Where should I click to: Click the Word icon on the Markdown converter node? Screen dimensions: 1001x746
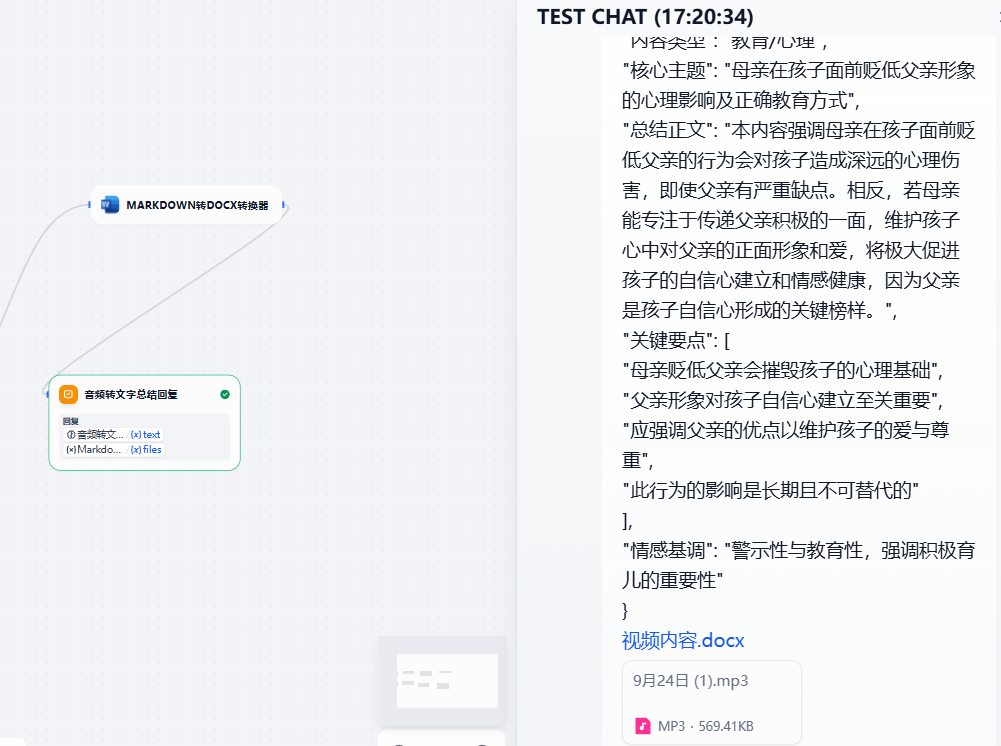click(x=111, y=205)
